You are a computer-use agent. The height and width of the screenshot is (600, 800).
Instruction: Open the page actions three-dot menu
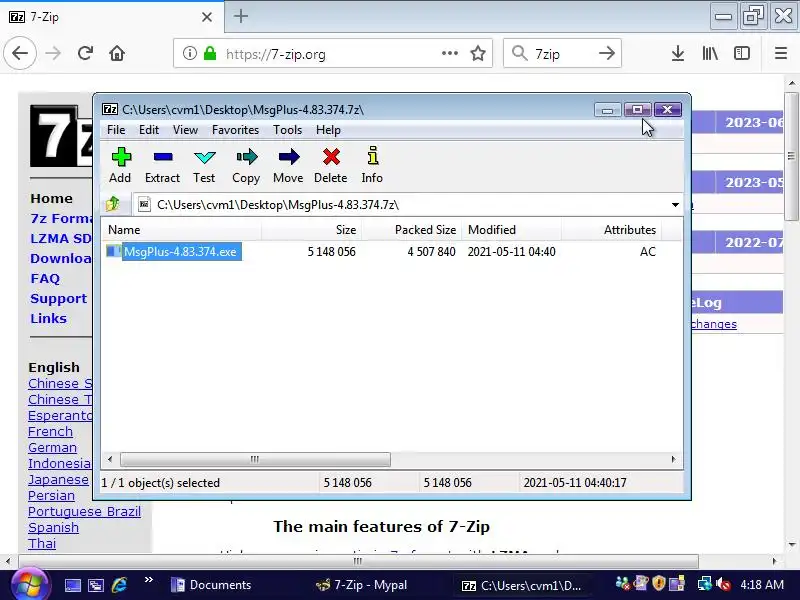pos(449,53)
